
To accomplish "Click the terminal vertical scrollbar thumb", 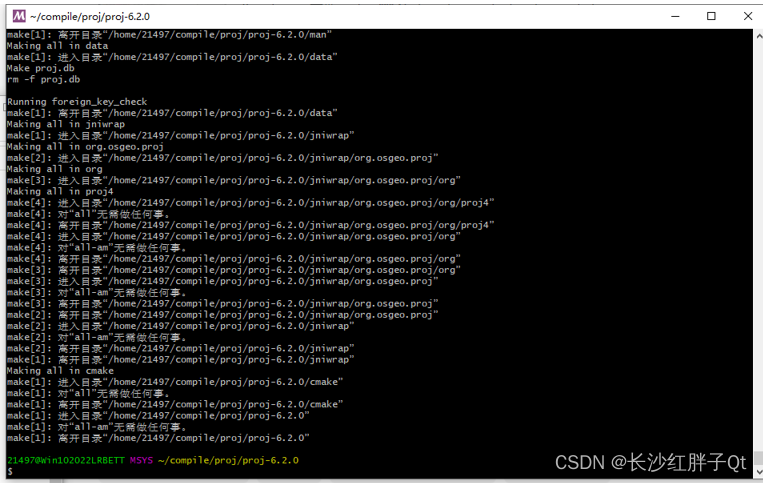I will pyautogui.click(x=758, y=458).
